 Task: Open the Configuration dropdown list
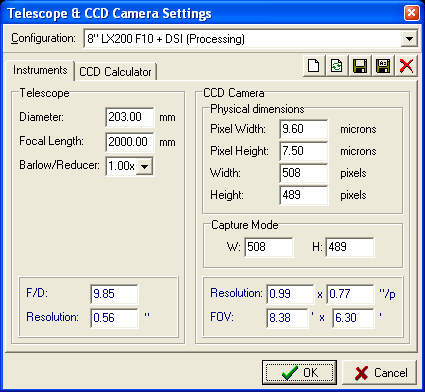(x=409, y=39)
